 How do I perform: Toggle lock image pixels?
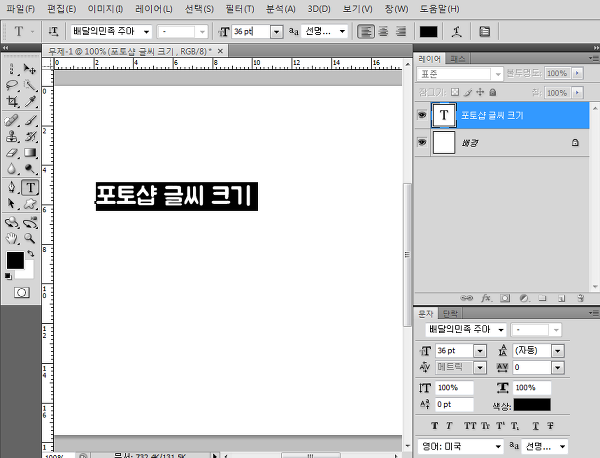[x=468, y=92]
